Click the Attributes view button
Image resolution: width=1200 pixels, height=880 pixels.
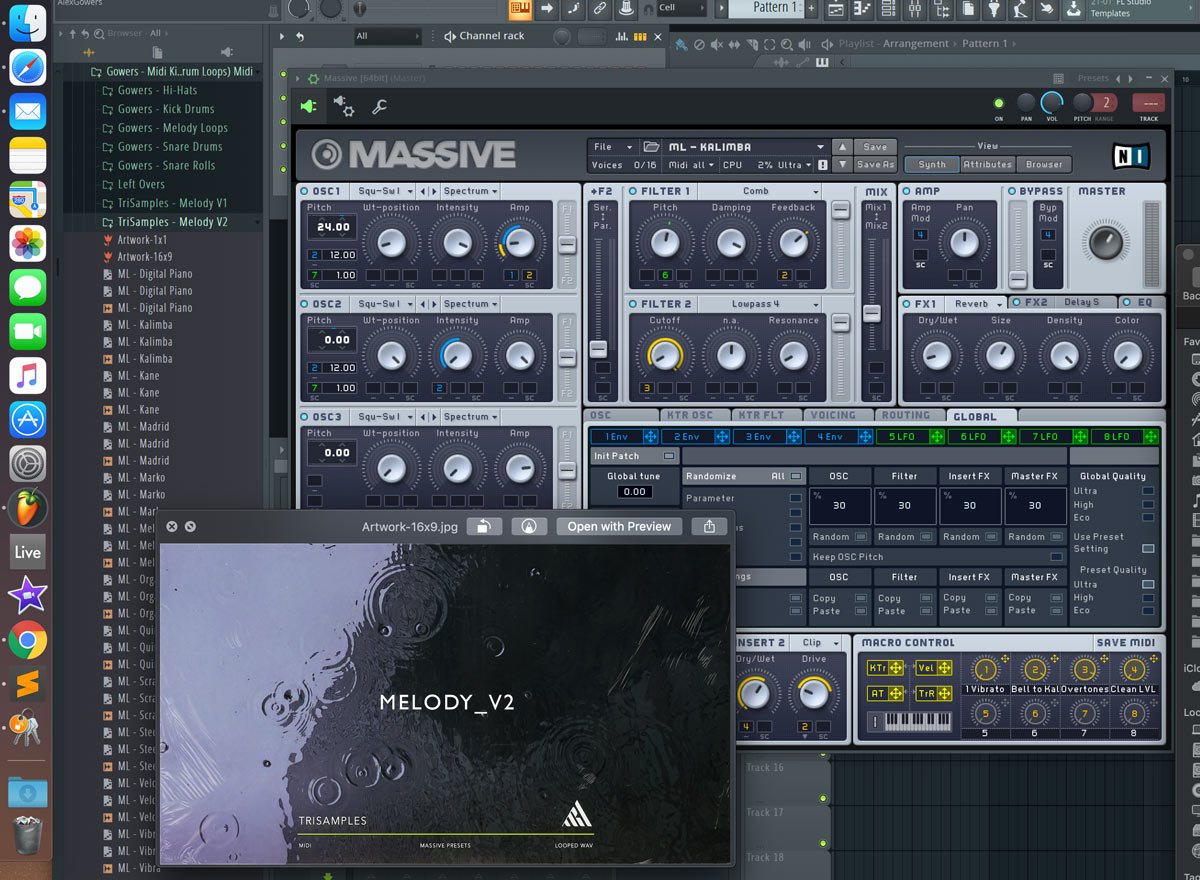(987, 165)
